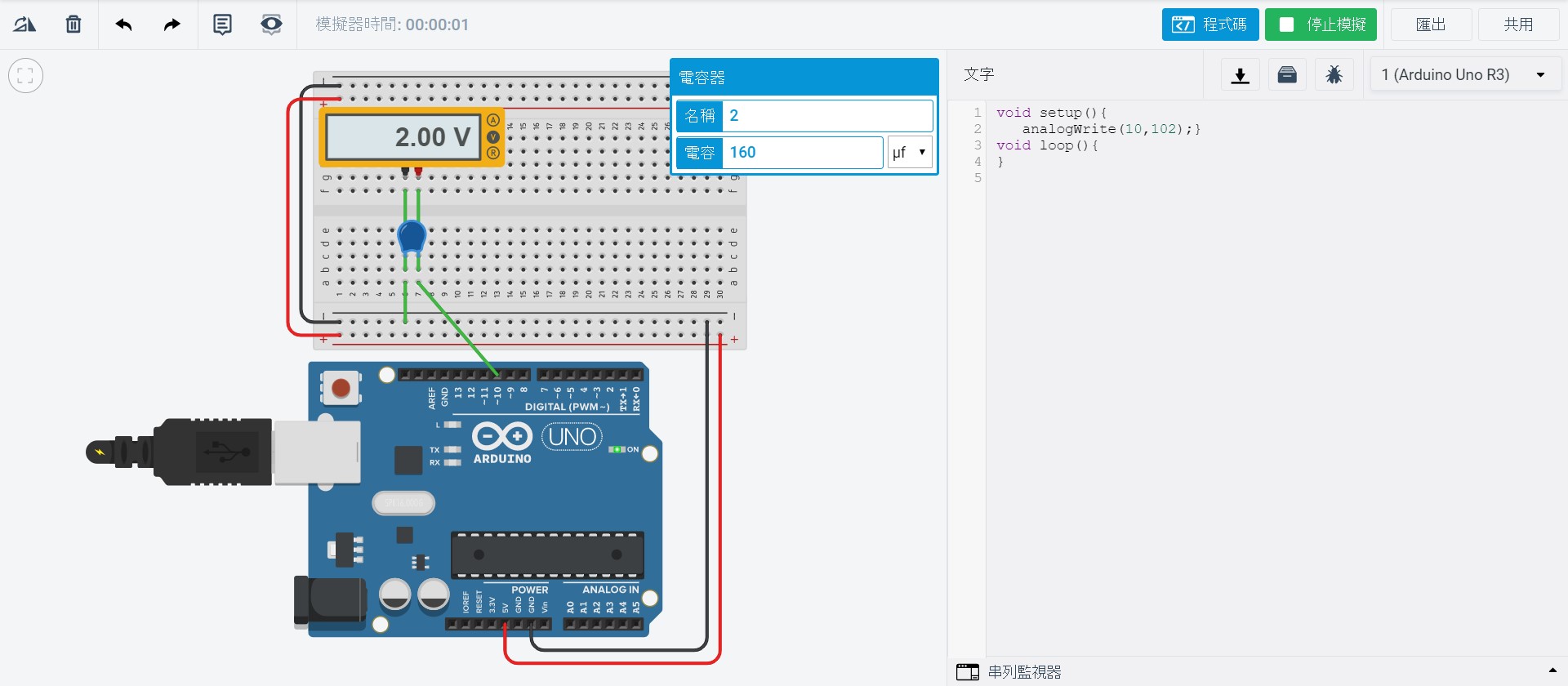The width and height of the screenshot is (1568, 686).
Task: Select multimeter voltage mode V
Action: [492, 136]
